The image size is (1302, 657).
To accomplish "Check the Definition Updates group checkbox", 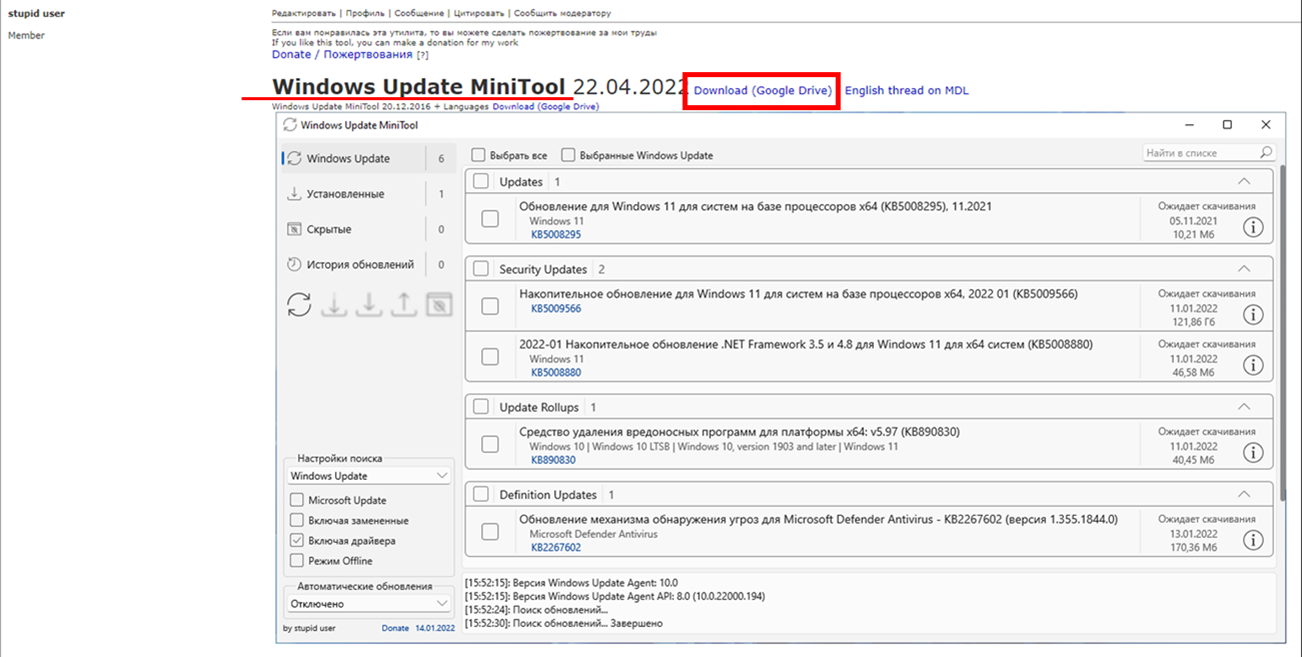I will 481,494.
